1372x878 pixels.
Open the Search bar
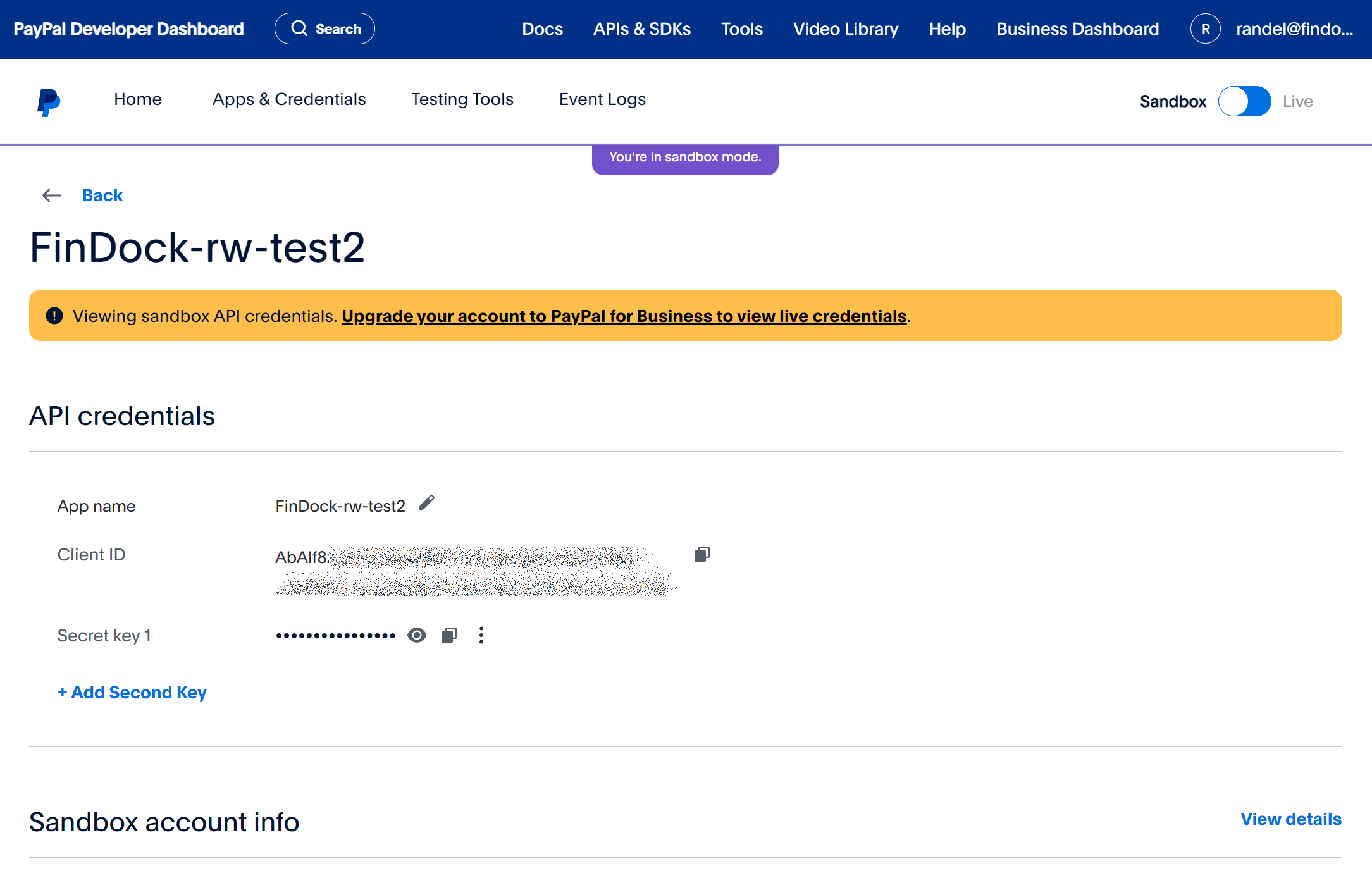[x=324, y=28]
